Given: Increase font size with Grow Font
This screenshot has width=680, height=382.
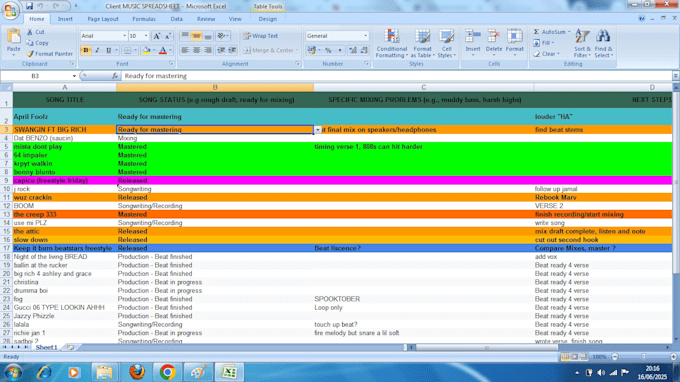Looking at the screenshot, I should pos(157,36).
